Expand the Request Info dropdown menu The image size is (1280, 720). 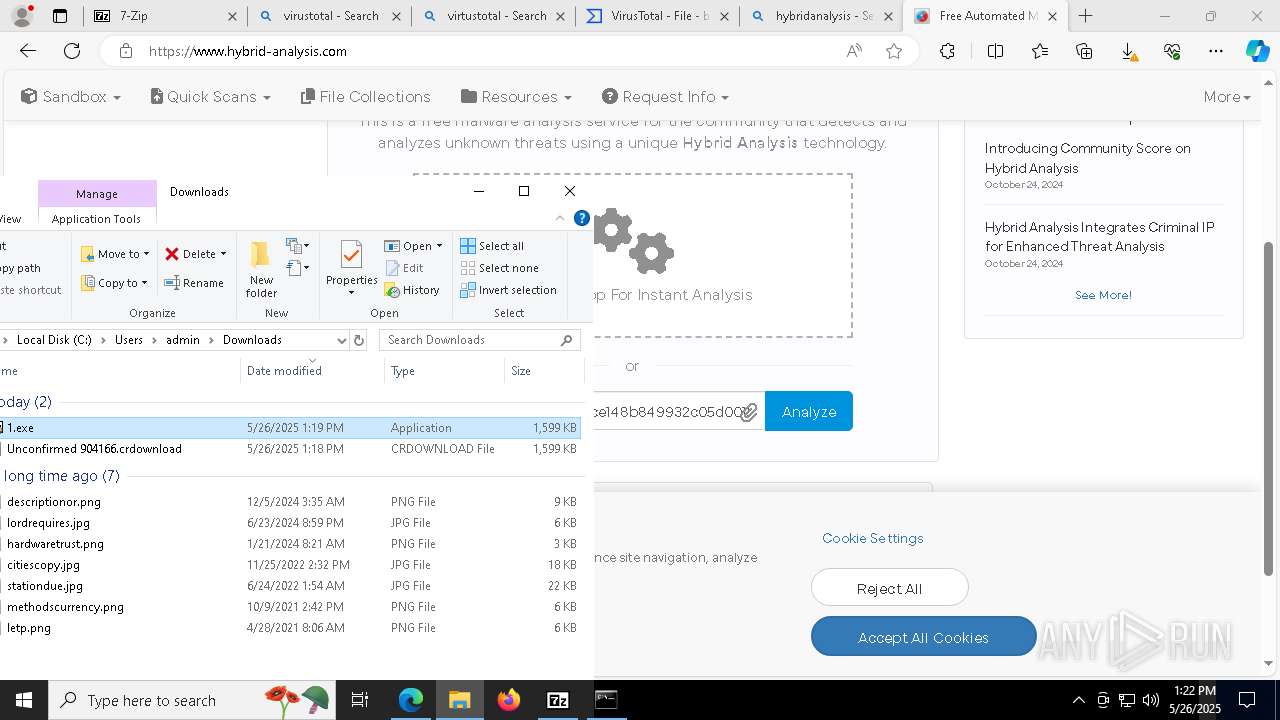[665, 96]
